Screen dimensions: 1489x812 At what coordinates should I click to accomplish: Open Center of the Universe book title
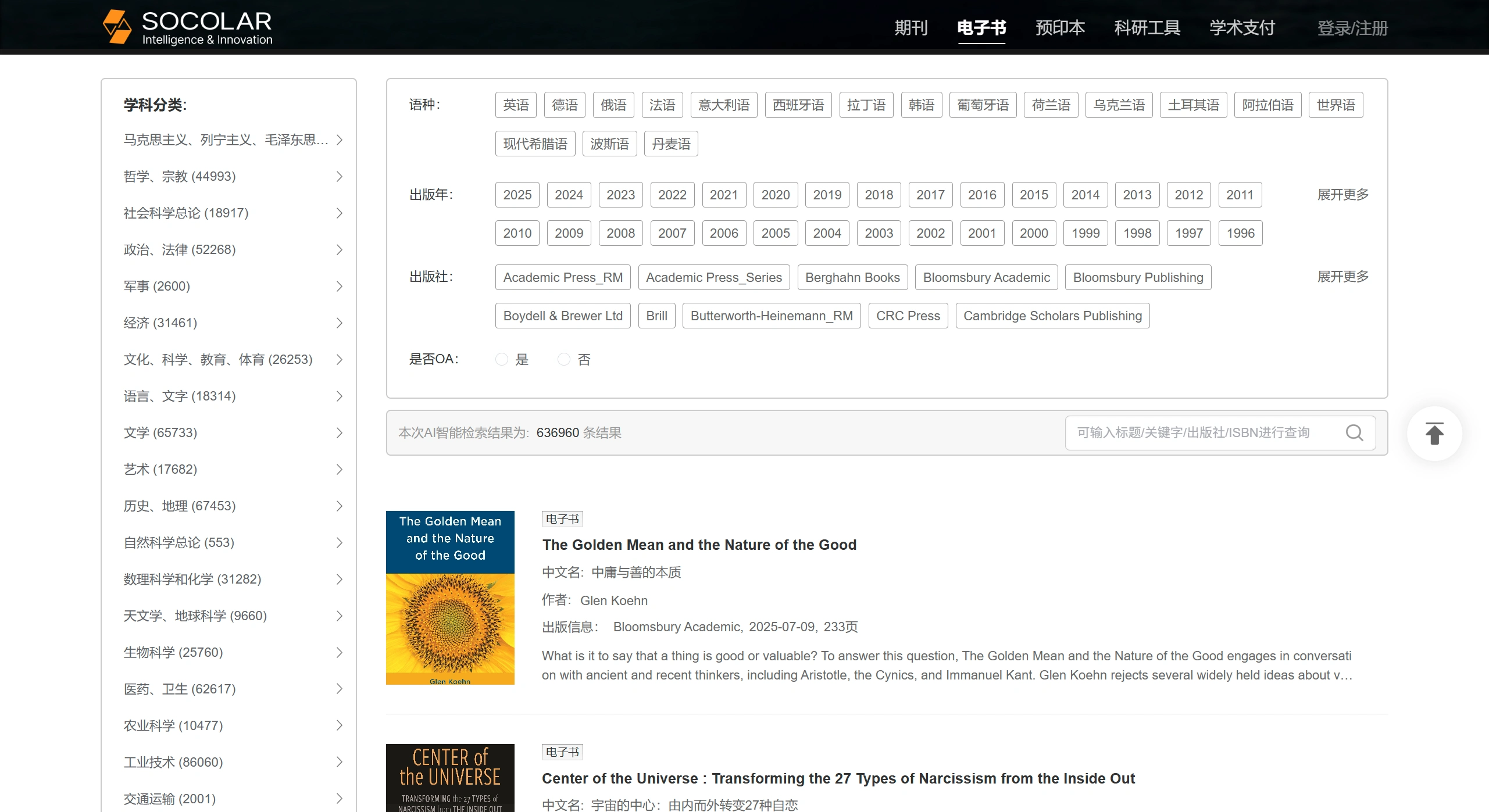838,778
